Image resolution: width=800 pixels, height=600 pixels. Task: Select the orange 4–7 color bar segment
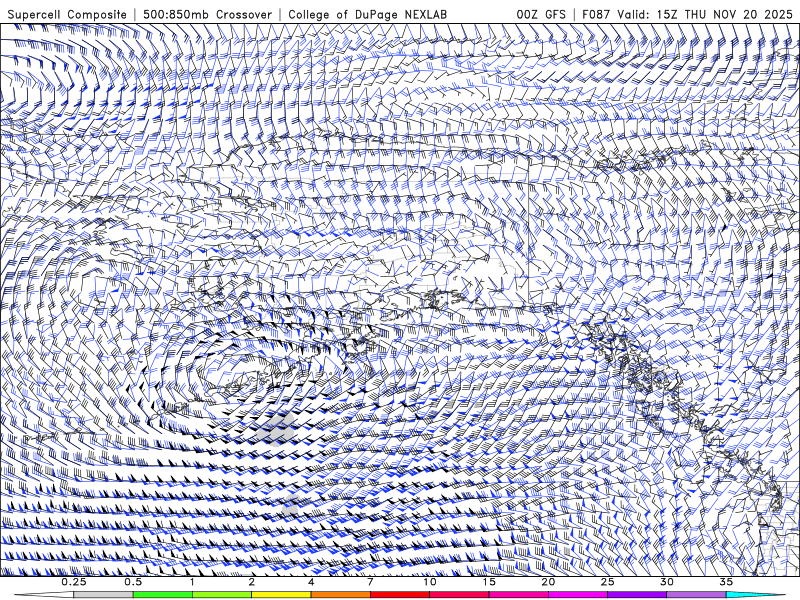[x=340, y=595]
